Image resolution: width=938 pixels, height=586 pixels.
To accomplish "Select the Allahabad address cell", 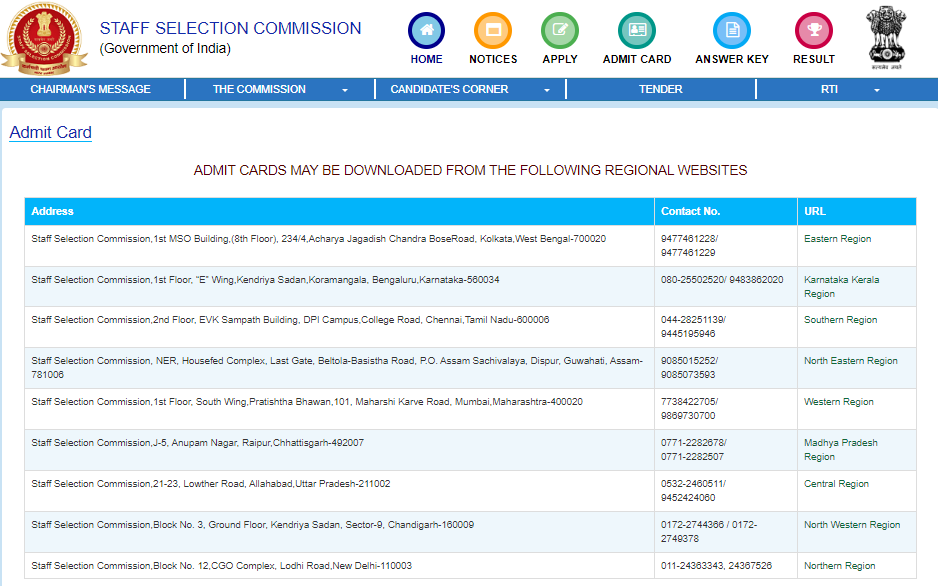I will pos(339,490).
